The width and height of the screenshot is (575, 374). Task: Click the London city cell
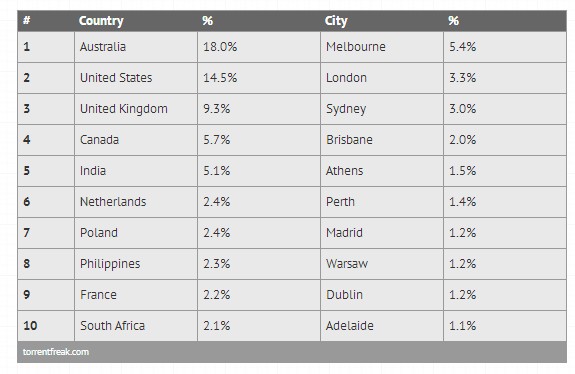pyautogui.click(x=382, y=78)
